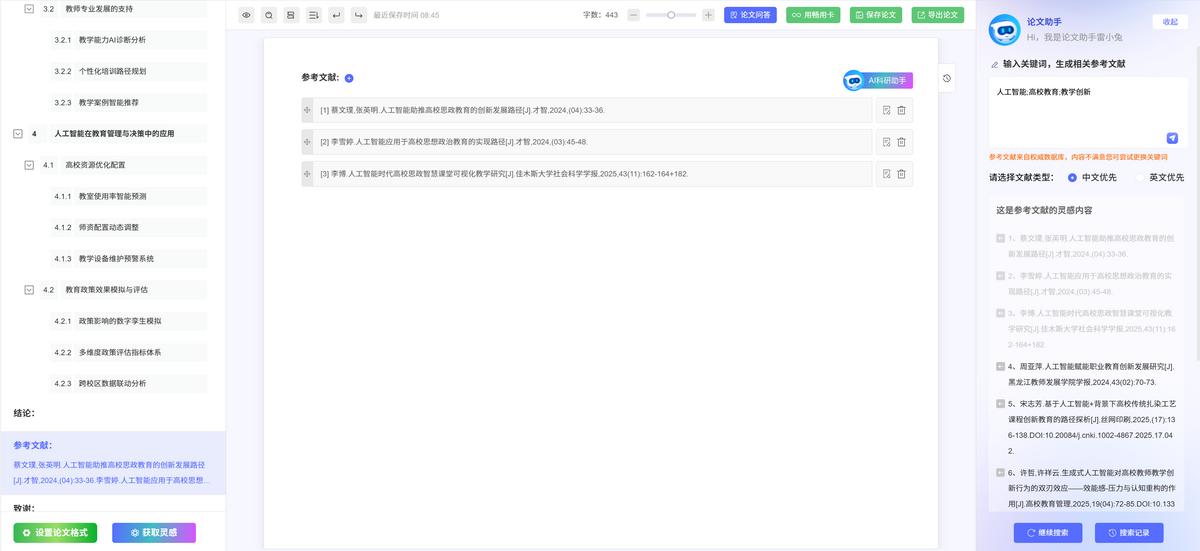Edit reference [1] 蔡文璞 with edit icon
This screenshot has width=1200, height=551.
pyautogui.click(x=886, y=110)
